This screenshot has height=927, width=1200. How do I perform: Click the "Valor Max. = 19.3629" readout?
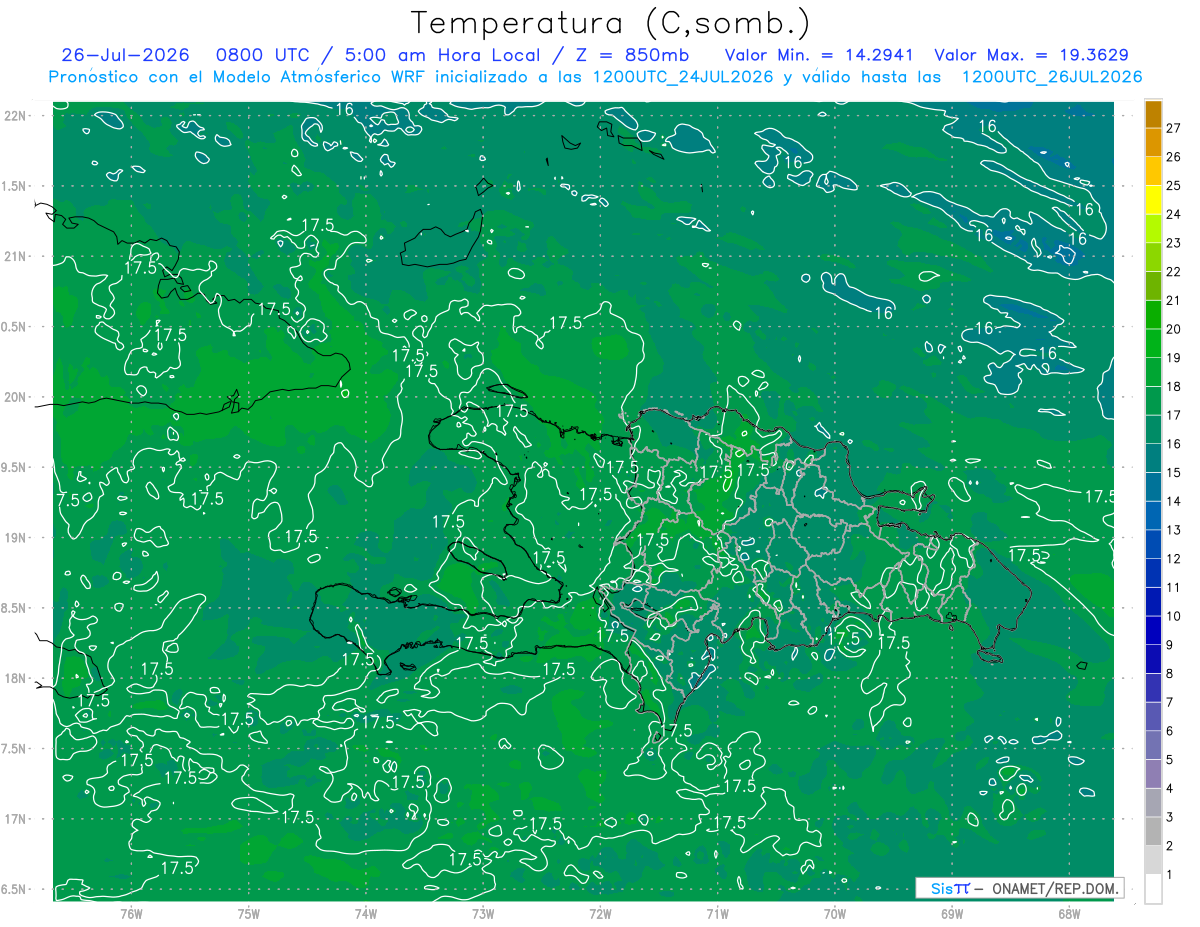click(1031, 55)
